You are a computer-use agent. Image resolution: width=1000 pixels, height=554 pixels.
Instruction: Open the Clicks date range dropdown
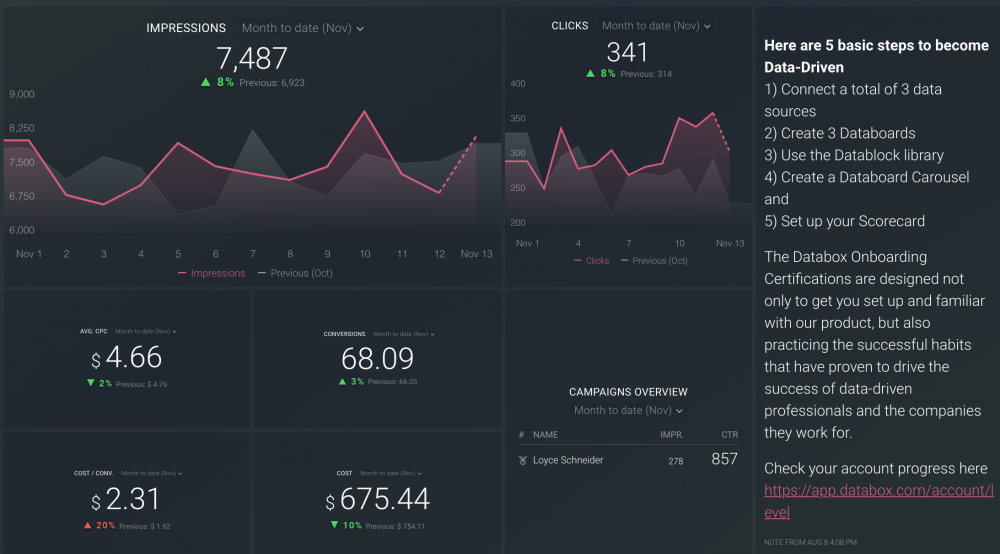658,26
